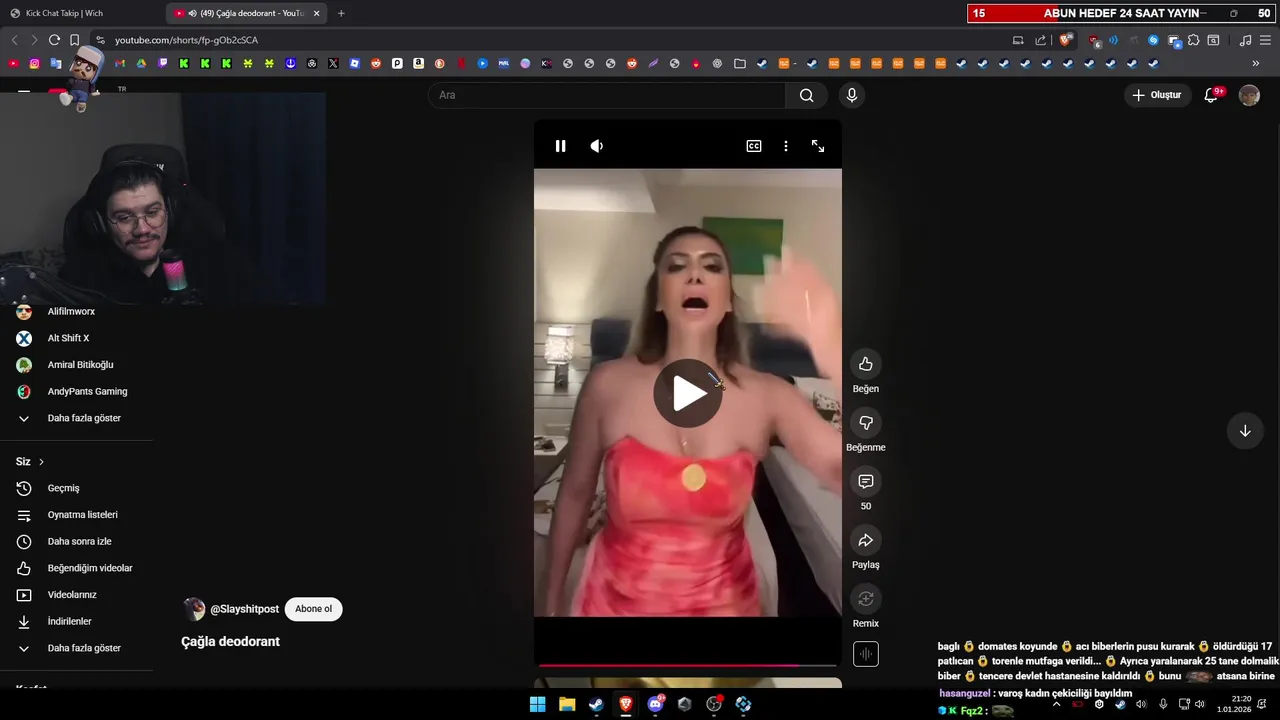This screenshot has height=720, width=1280.
Task: Show more bookmarks with double chevron
Action: point(1255,63)
